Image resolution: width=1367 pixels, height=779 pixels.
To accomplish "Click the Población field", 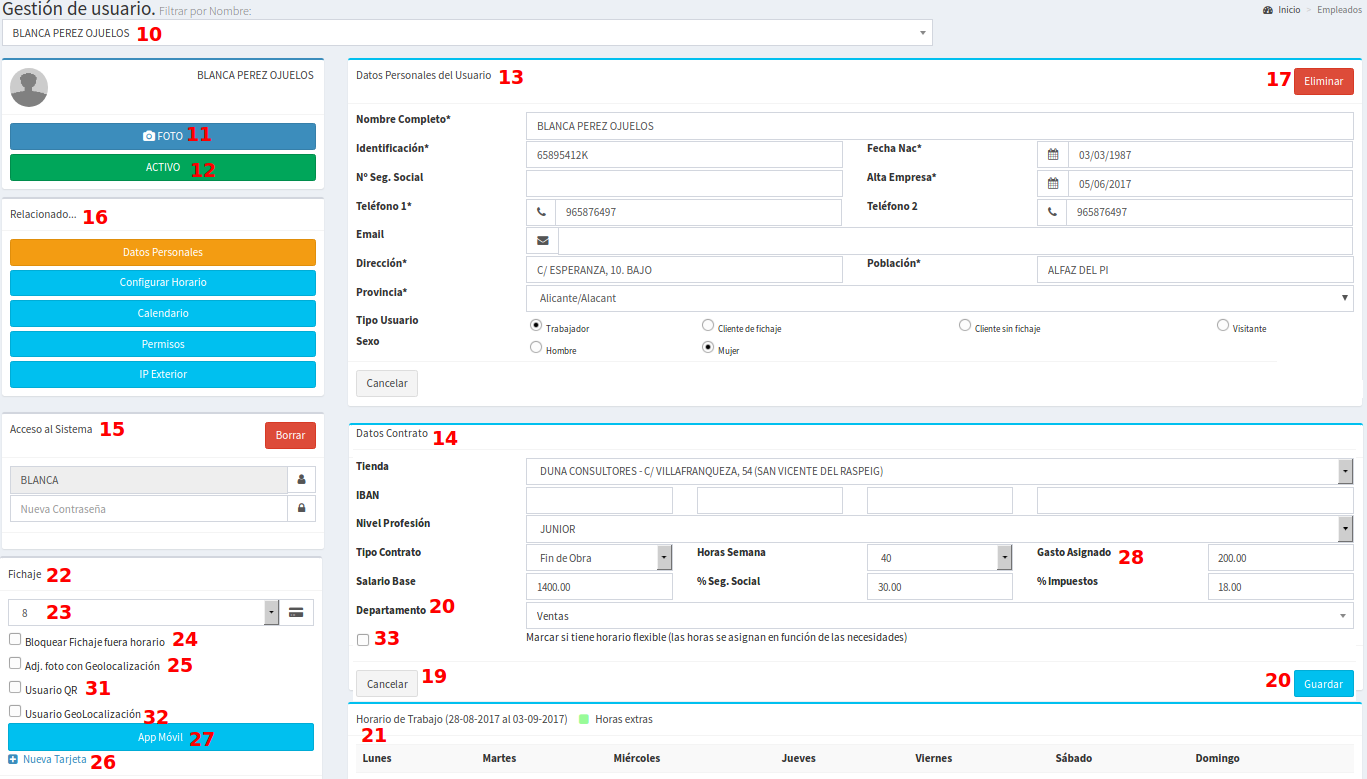I will pyautogui.click(x=1195, y=270).
